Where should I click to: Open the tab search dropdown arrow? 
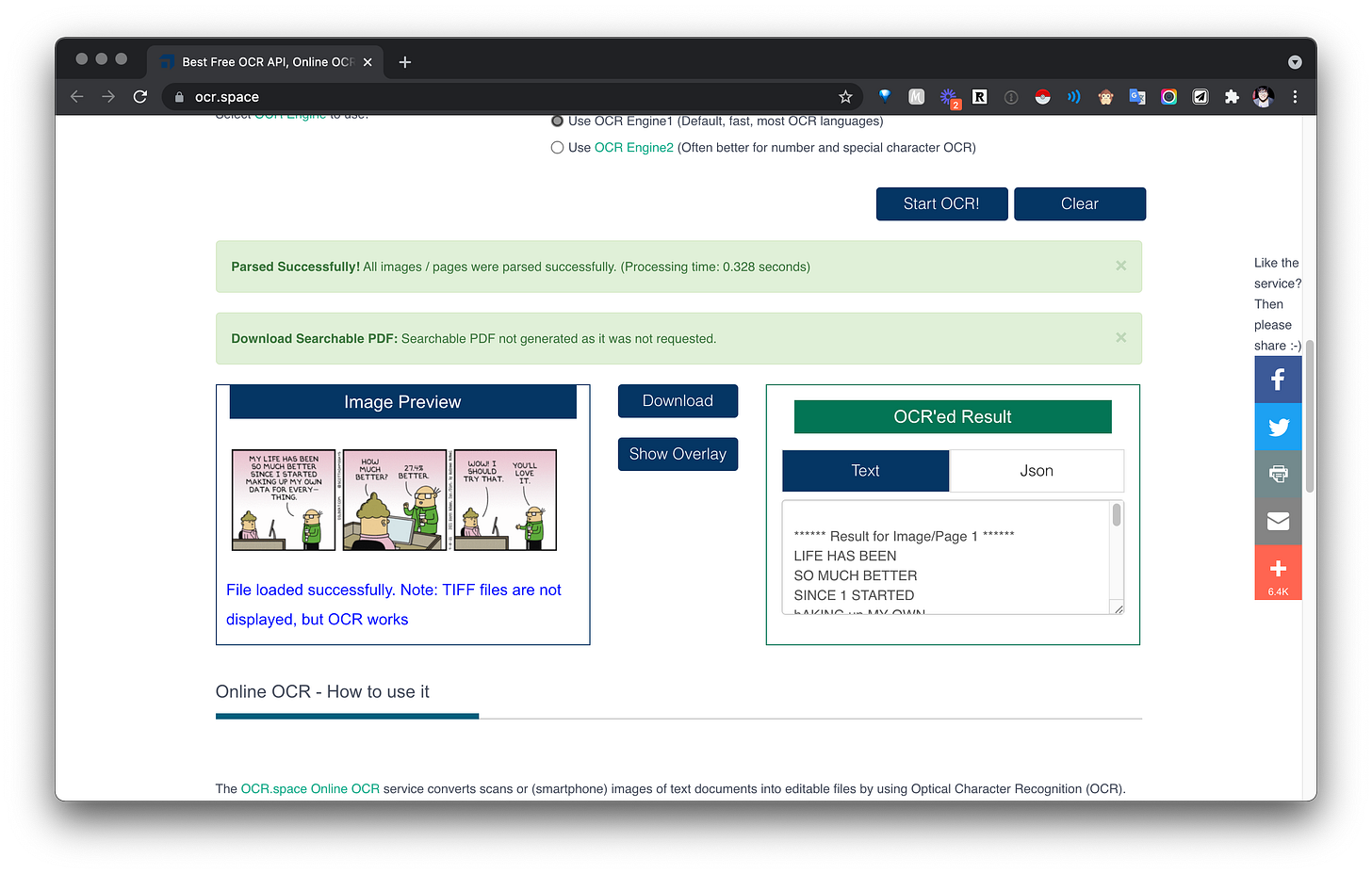click(x=1295, y=62)
